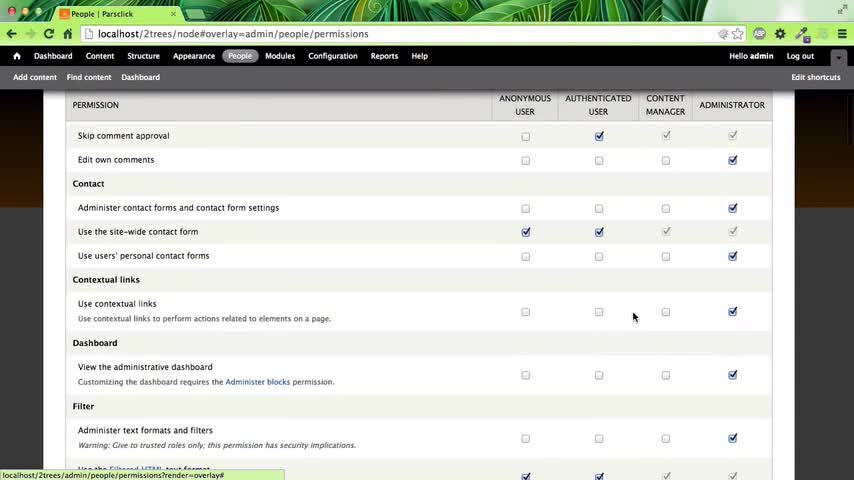854x480 pixels.
Task: Open the Chrome hamburger menu
Action: (x=842, y=34)
